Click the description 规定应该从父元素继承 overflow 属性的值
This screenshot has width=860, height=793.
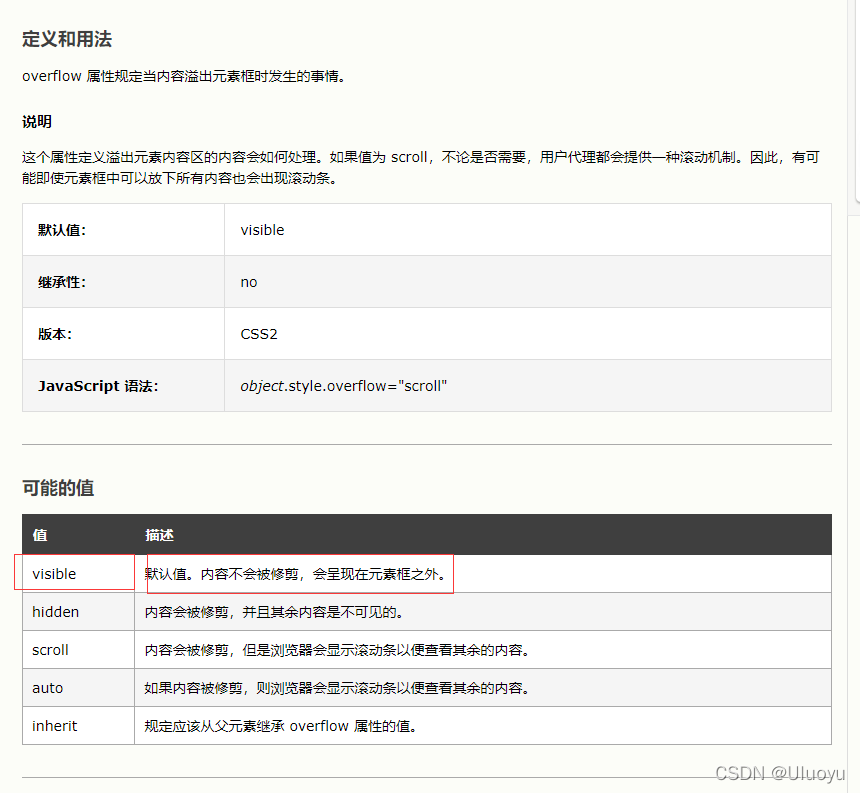coord(281,726)
